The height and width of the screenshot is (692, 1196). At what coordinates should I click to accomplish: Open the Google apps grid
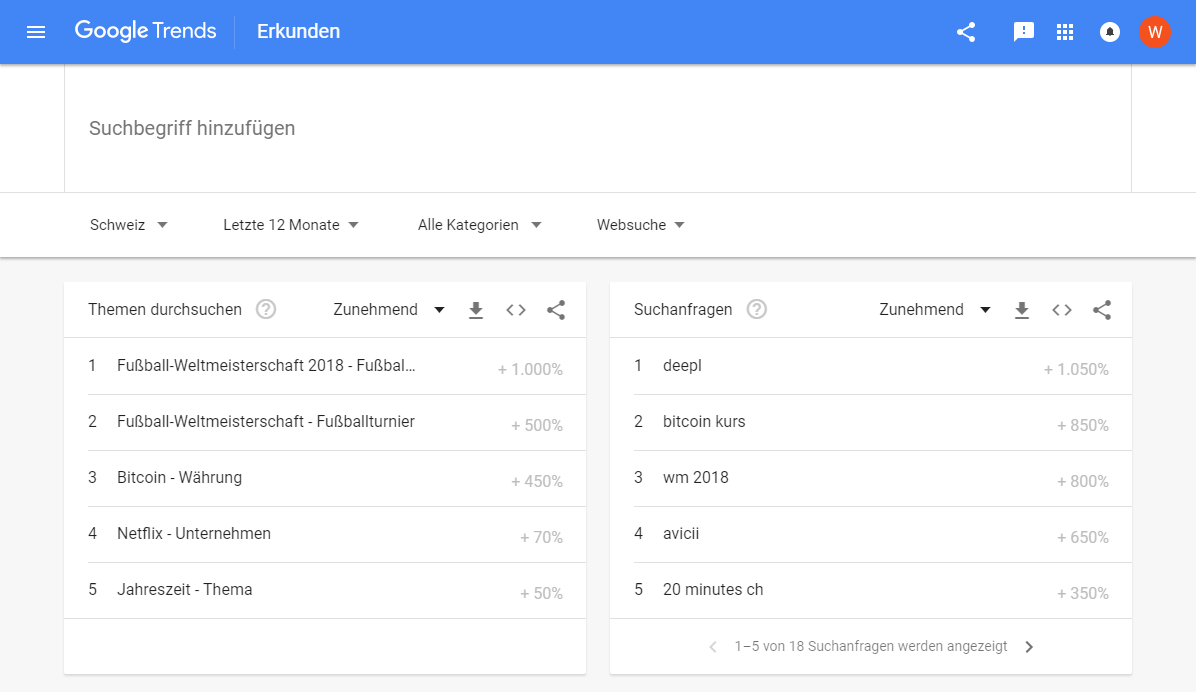1065,31
